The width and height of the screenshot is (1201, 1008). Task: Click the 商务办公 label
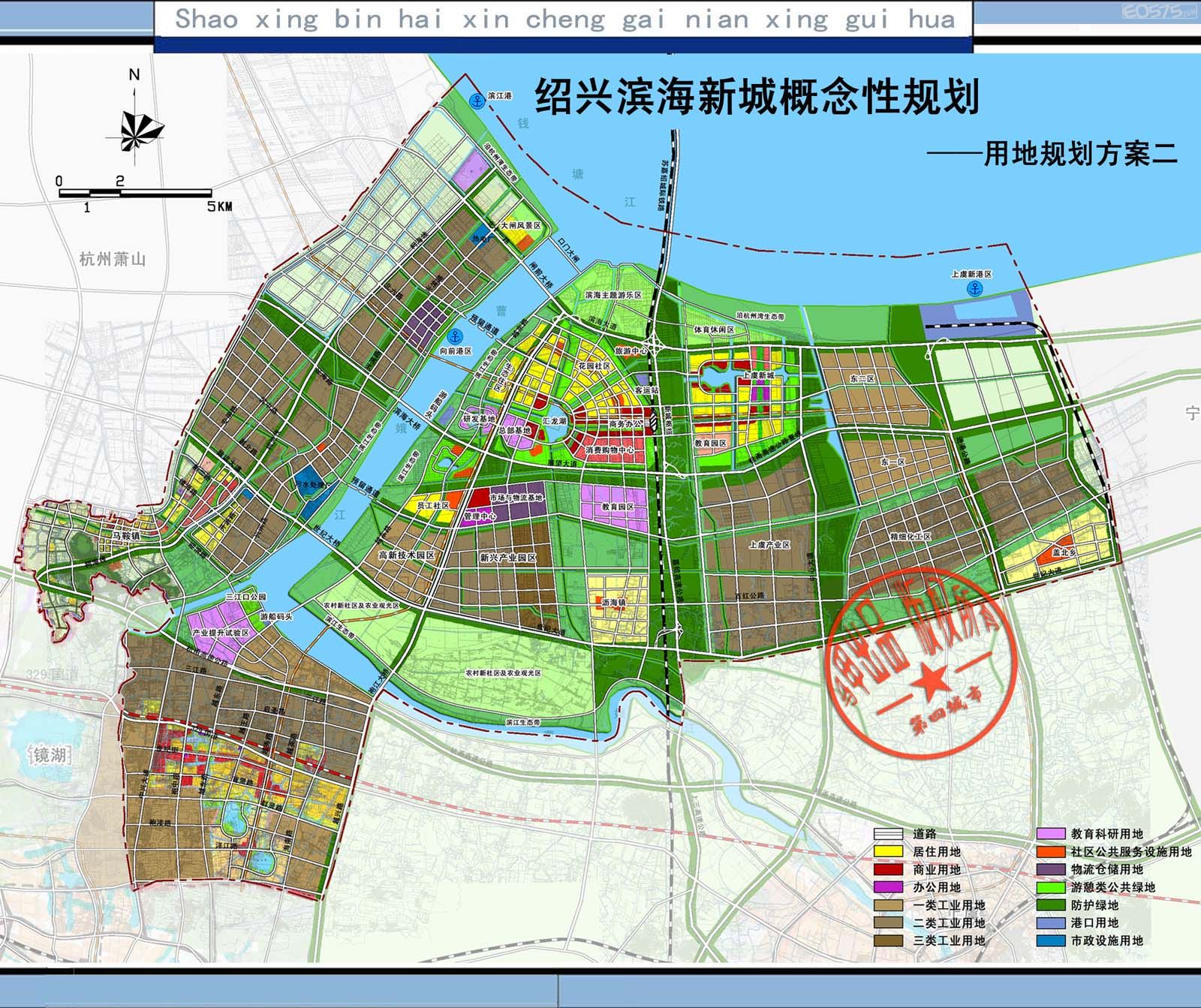[626, 424]
